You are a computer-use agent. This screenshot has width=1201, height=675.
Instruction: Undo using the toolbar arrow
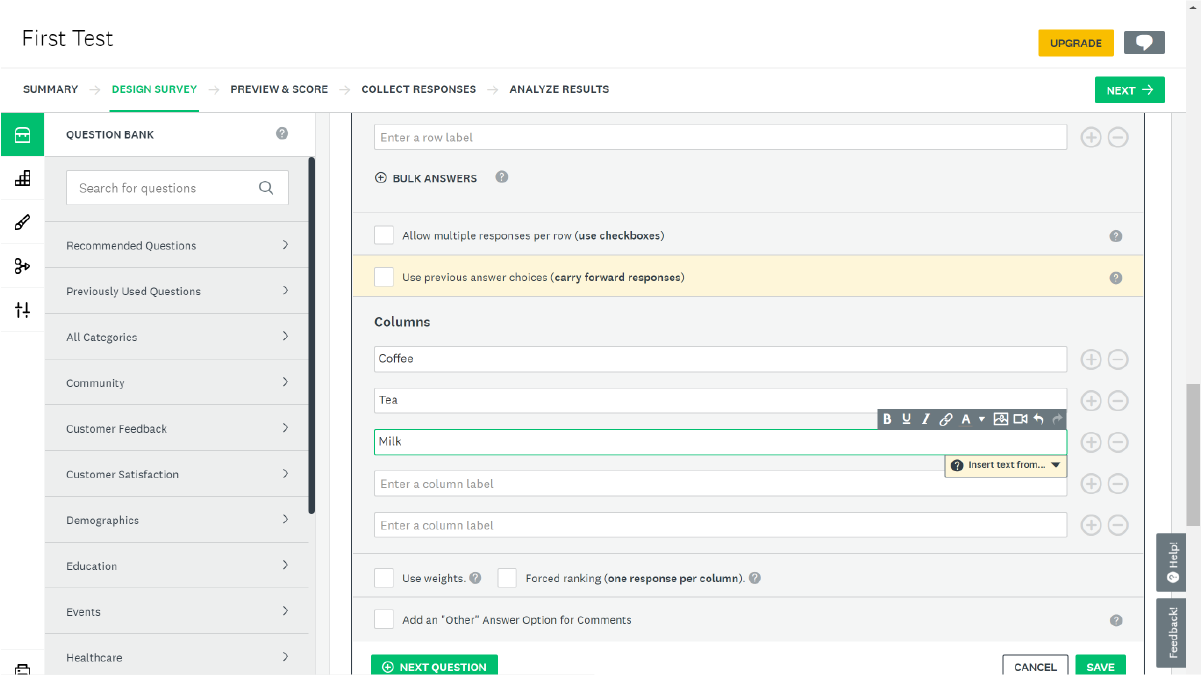[x=1039, y=419]
